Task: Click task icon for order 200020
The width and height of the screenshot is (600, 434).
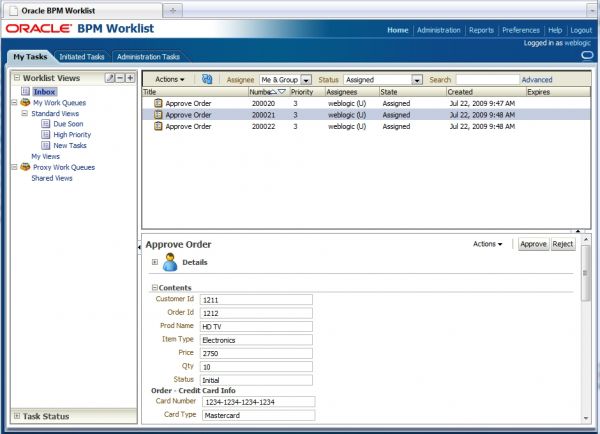Action: (x=158, y=103)
